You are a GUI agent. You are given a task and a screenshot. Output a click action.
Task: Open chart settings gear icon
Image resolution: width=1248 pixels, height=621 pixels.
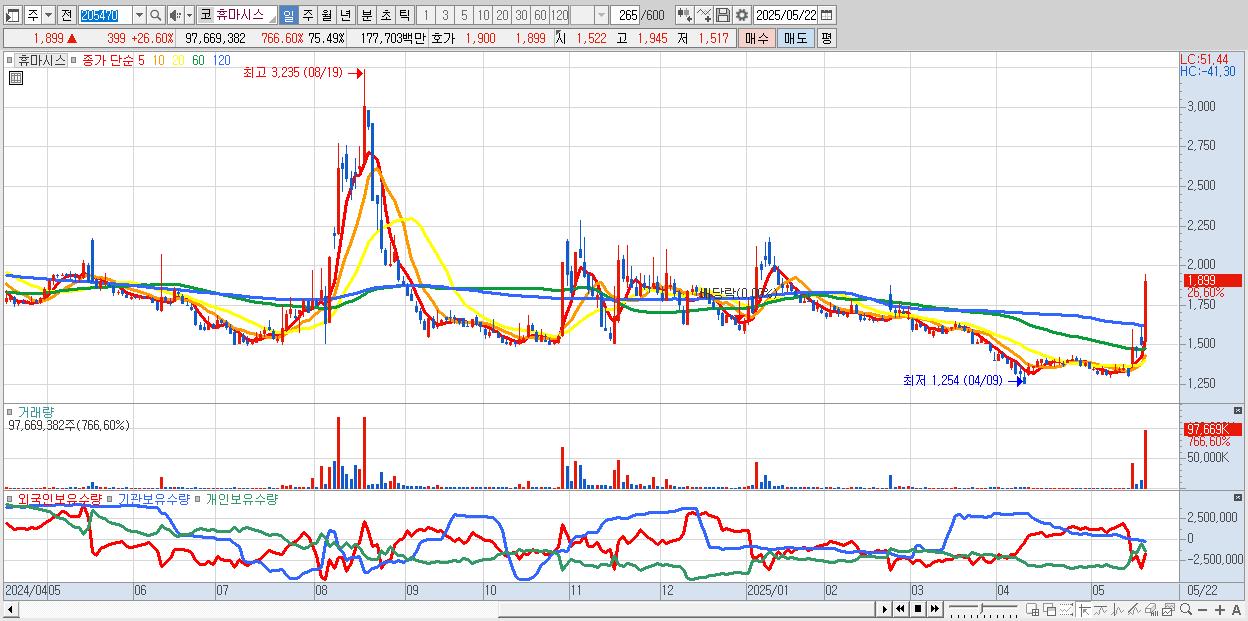pyautogui.click(x=742, y=15)
